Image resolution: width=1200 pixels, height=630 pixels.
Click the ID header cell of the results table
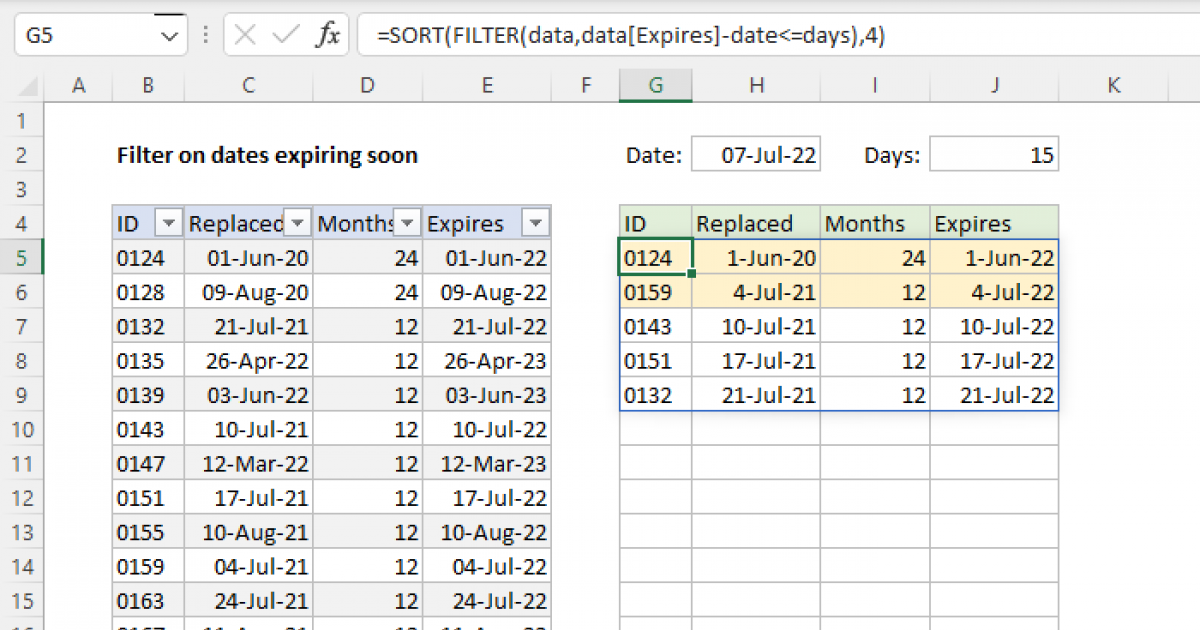tap(656, 223)
